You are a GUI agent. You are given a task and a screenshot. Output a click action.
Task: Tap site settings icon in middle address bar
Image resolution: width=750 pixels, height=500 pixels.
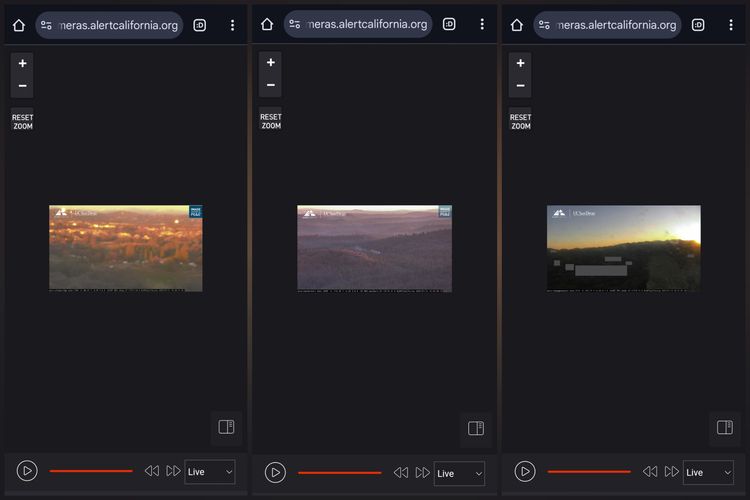[297, 25]
